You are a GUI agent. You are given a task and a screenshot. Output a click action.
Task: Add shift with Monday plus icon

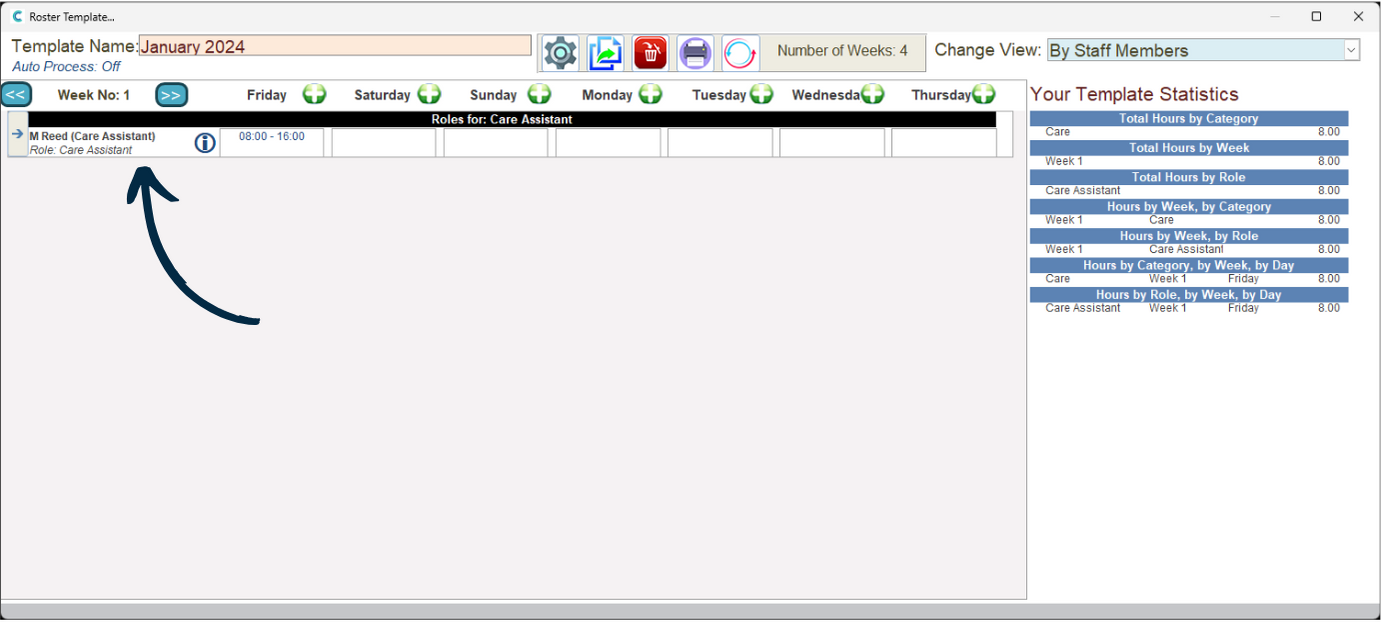pyautogui.click(x=650, y=94)
